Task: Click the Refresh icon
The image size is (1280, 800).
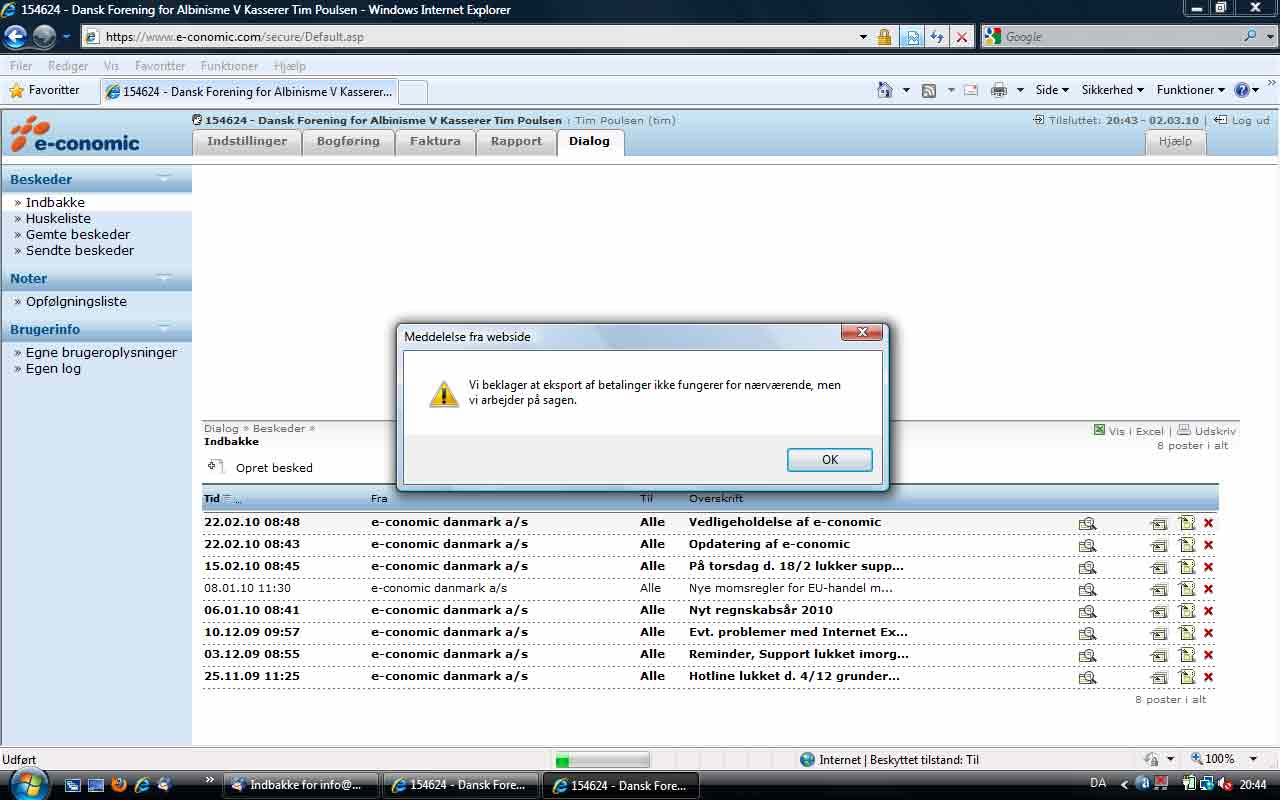Action: pos(936,37)
